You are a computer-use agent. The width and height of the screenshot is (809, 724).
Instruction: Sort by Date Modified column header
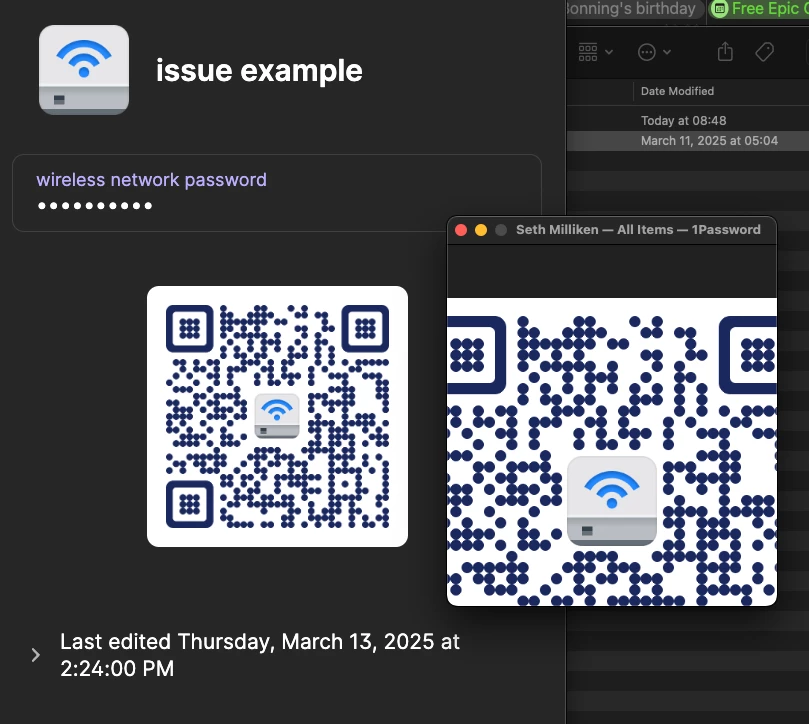[x=677, y=91]
